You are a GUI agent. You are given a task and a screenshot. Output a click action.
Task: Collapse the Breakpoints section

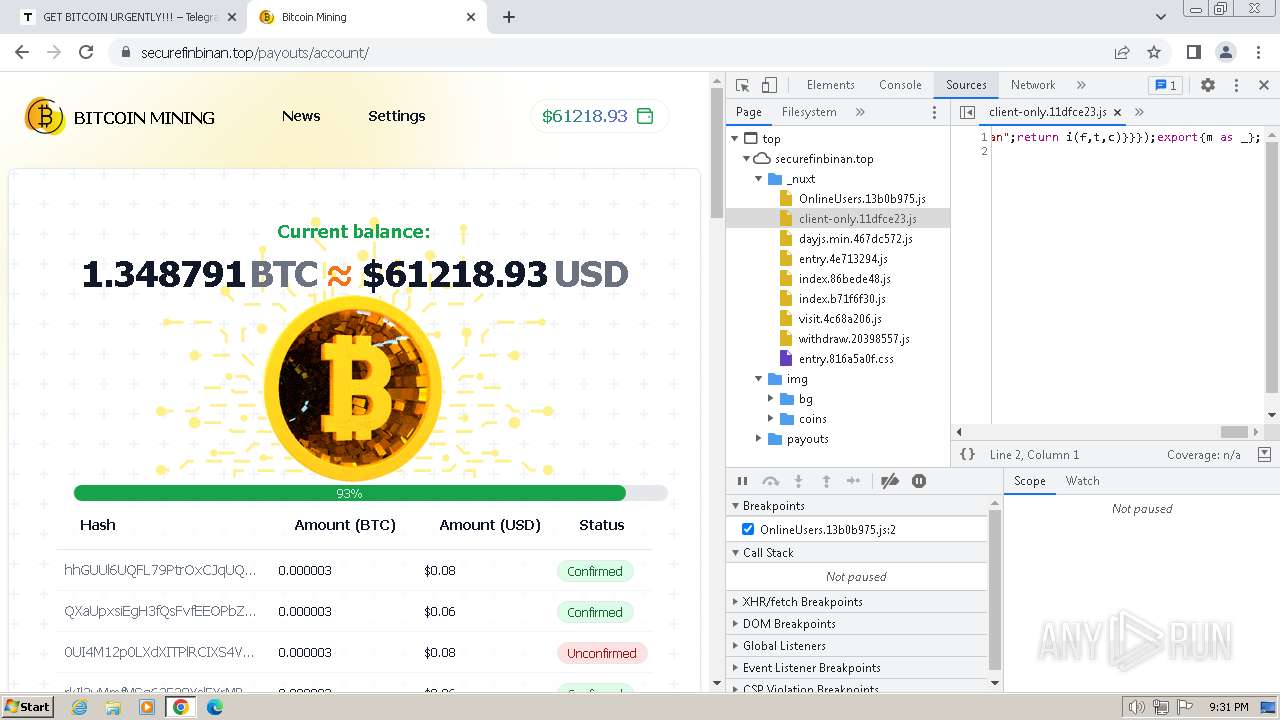pyautogui.click(x=857, y=506)
